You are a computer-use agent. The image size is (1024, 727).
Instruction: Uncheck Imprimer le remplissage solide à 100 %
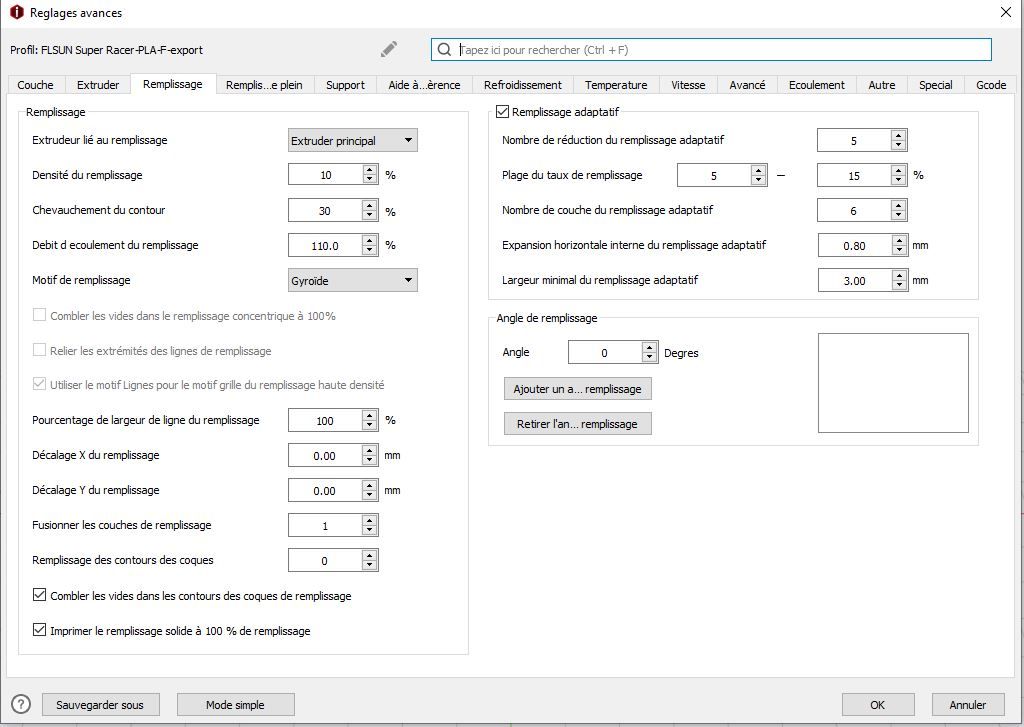click(x=39, y=630)
